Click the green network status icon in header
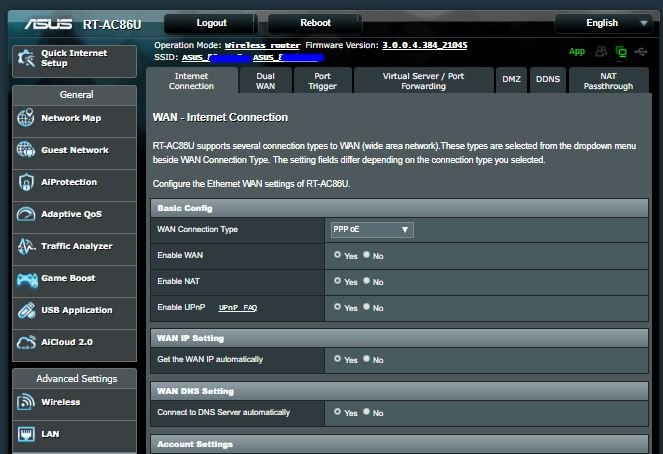This screenshot has width=663, height=454. click(621, 52)
